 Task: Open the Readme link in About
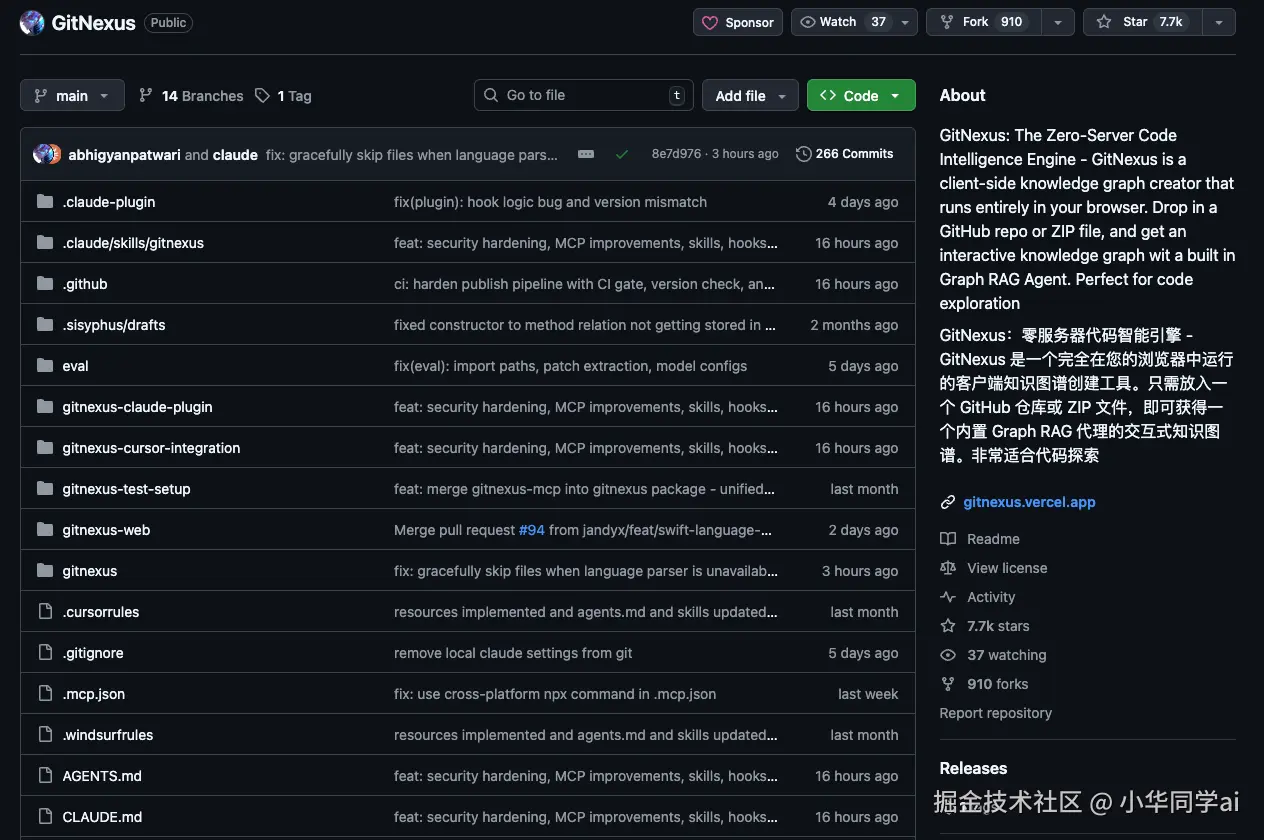coord(993,539)
